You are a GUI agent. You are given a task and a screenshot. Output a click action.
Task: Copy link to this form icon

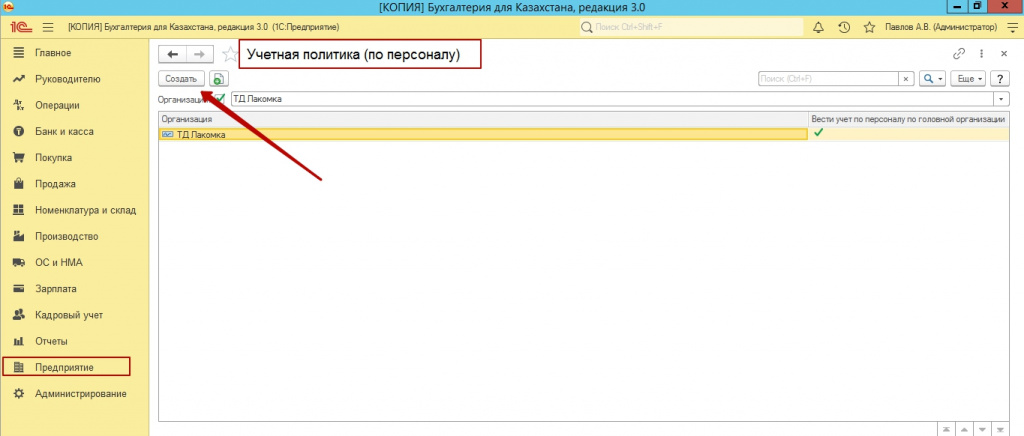coord(959,54)
